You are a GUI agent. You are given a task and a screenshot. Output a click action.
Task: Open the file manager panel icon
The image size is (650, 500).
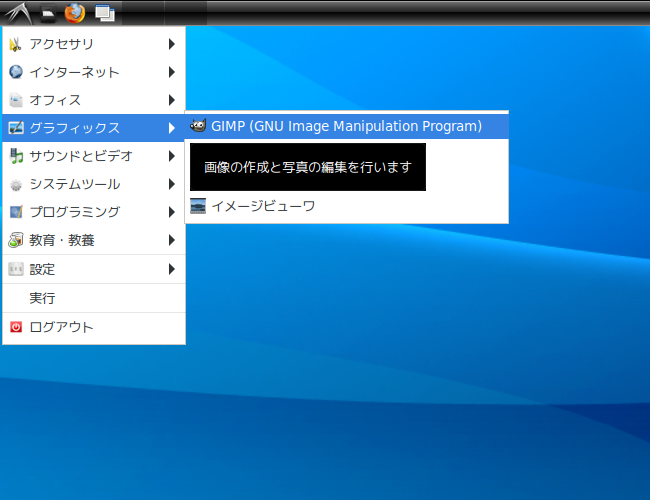pyautogui.click(x=48, y=14)
